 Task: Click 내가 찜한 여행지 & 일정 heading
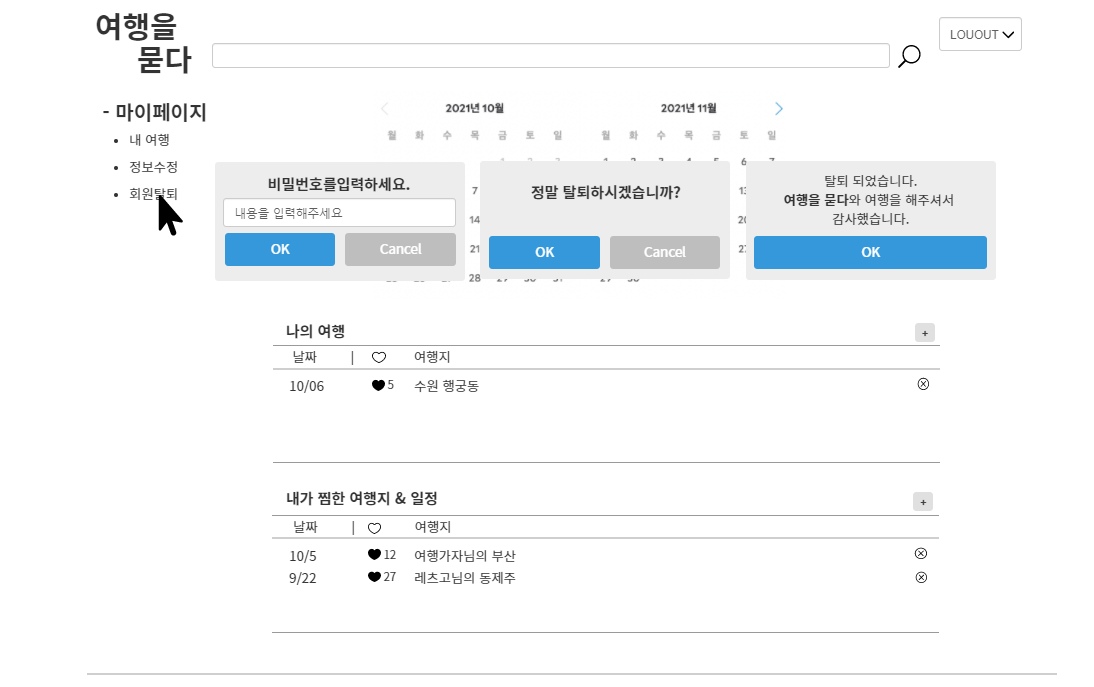point(361,499)
